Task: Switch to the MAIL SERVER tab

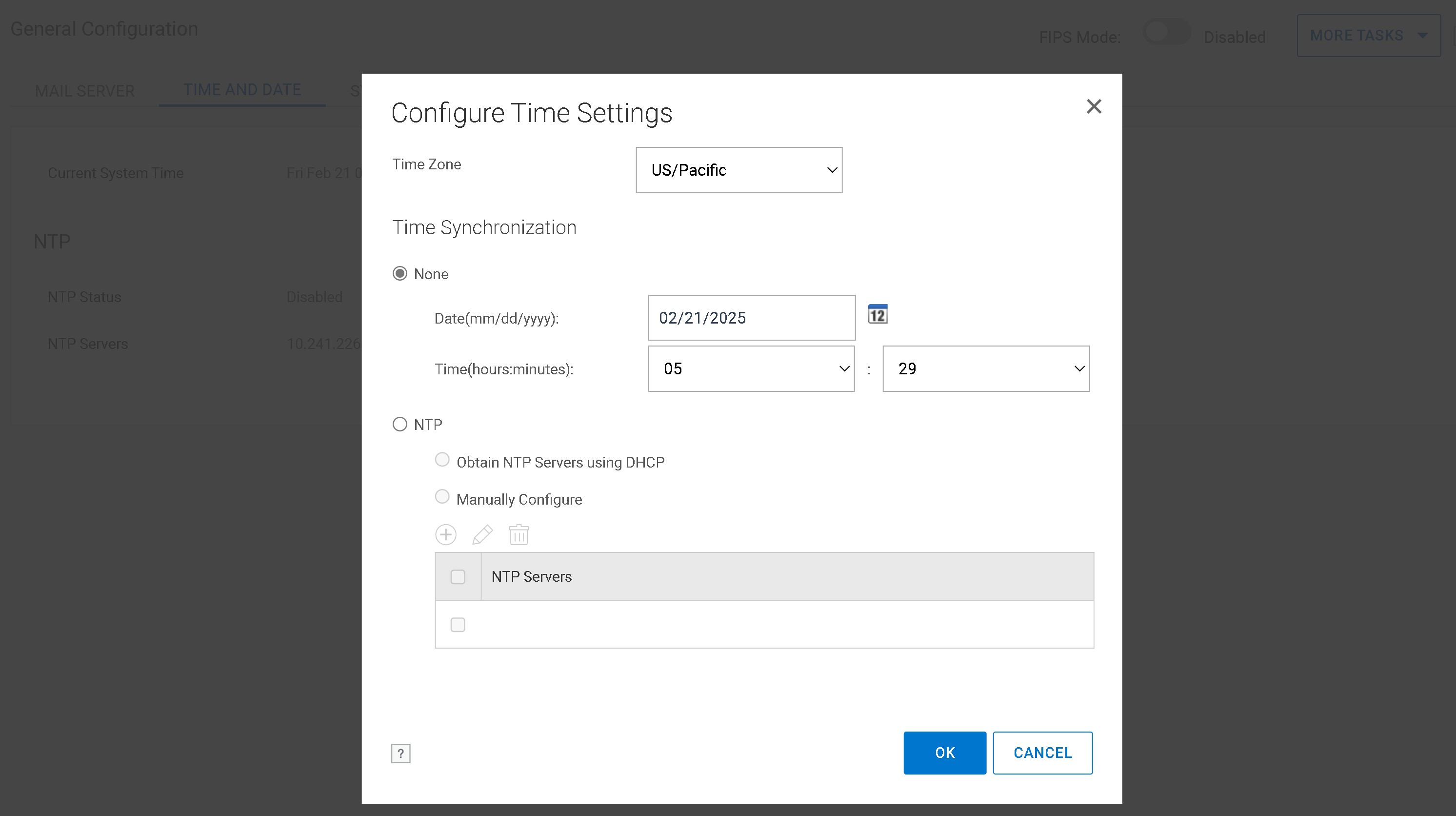Action: [85, 90]
